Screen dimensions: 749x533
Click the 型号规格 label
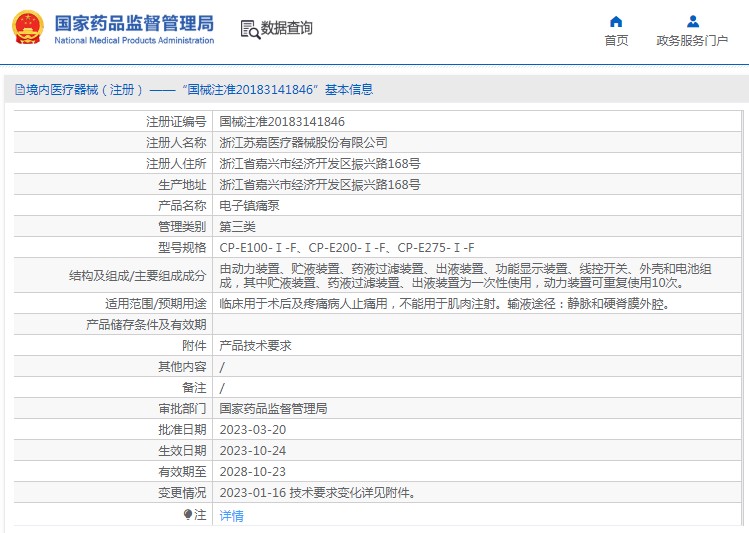pyautogui.click(x=182, y=248)
